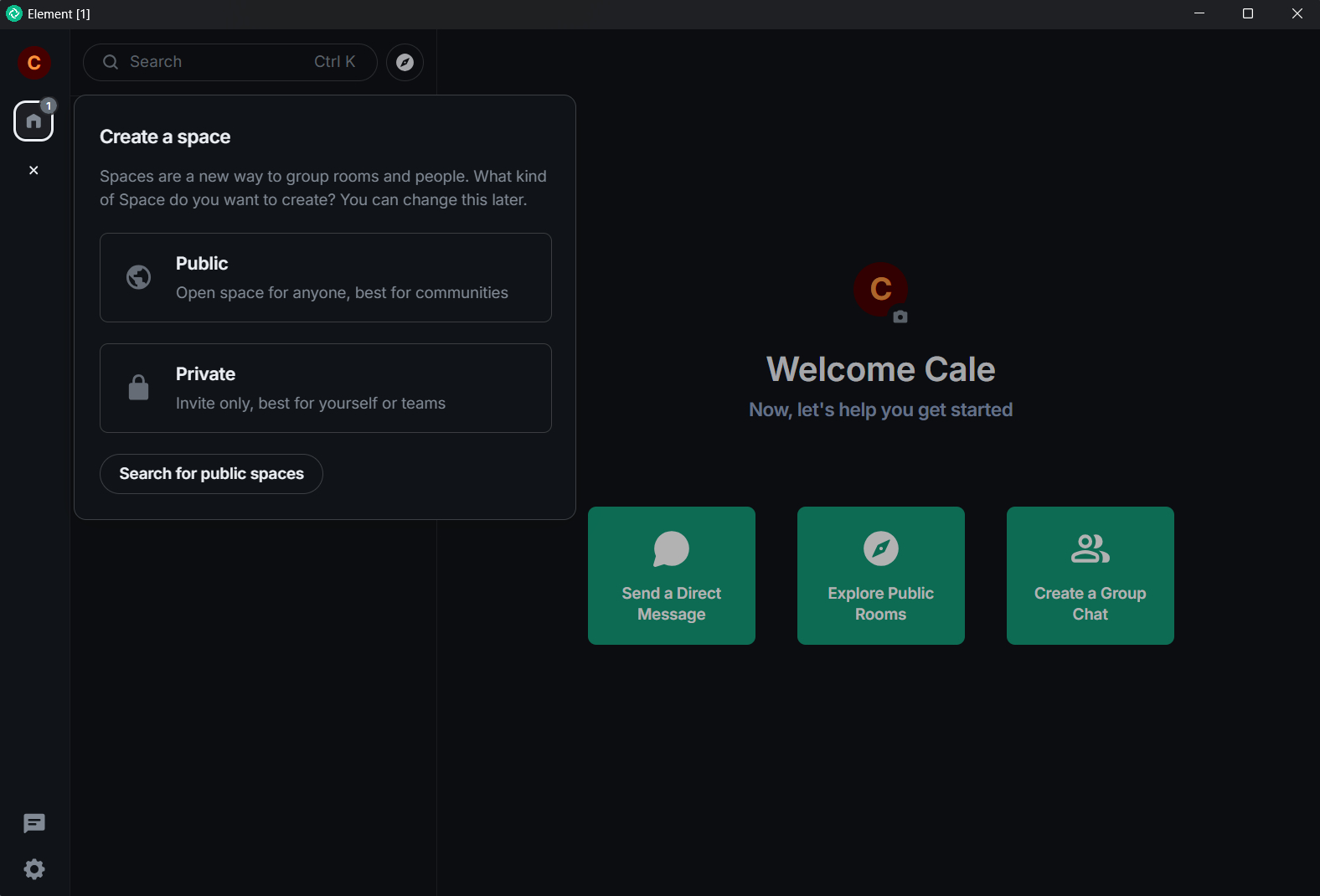Close the create space panel with X
The height and width of the screenshot is (896, 1320).
[34, 170]
